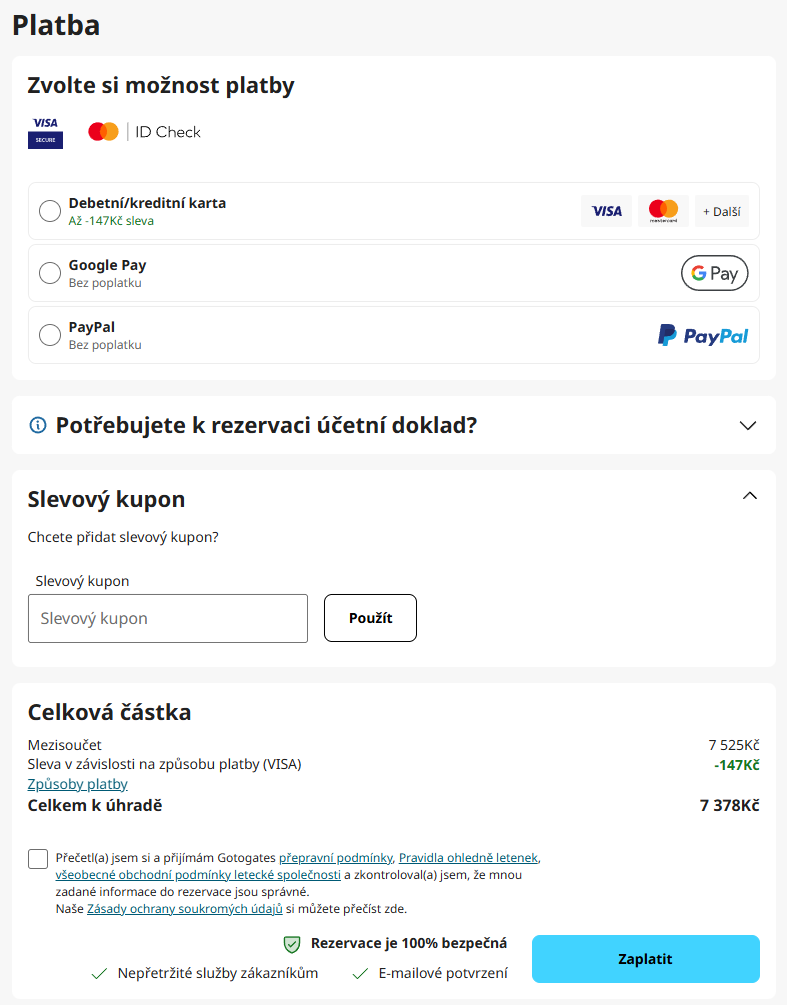Click the PayPal logo icon
The image size is (787, 1005).
(x=703, y=335)
